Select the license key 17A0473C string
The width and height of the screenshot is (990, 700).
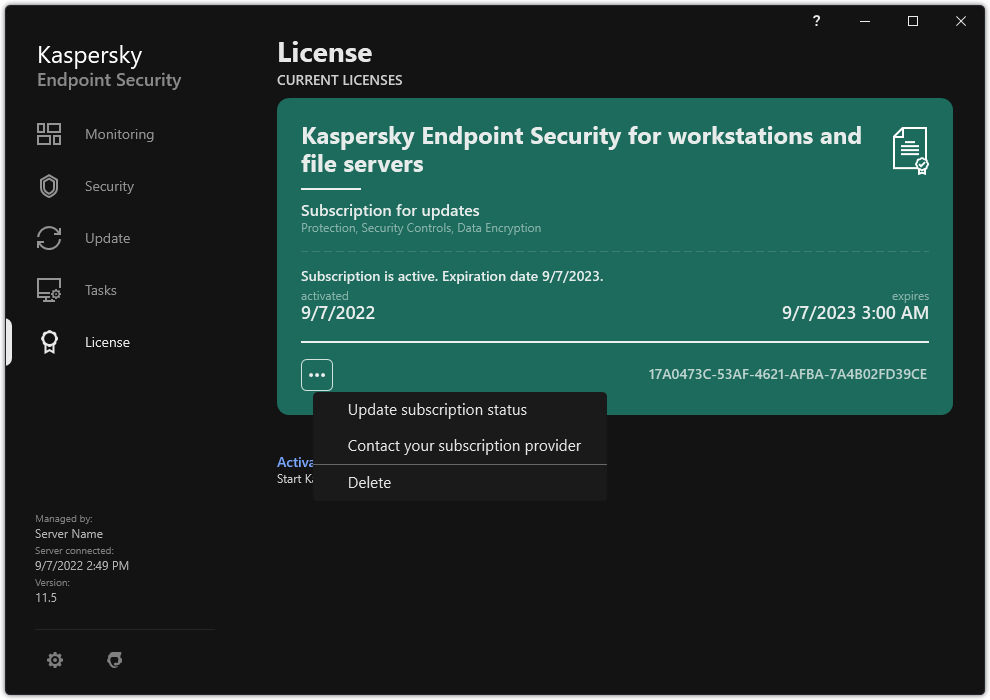[786, 374]
